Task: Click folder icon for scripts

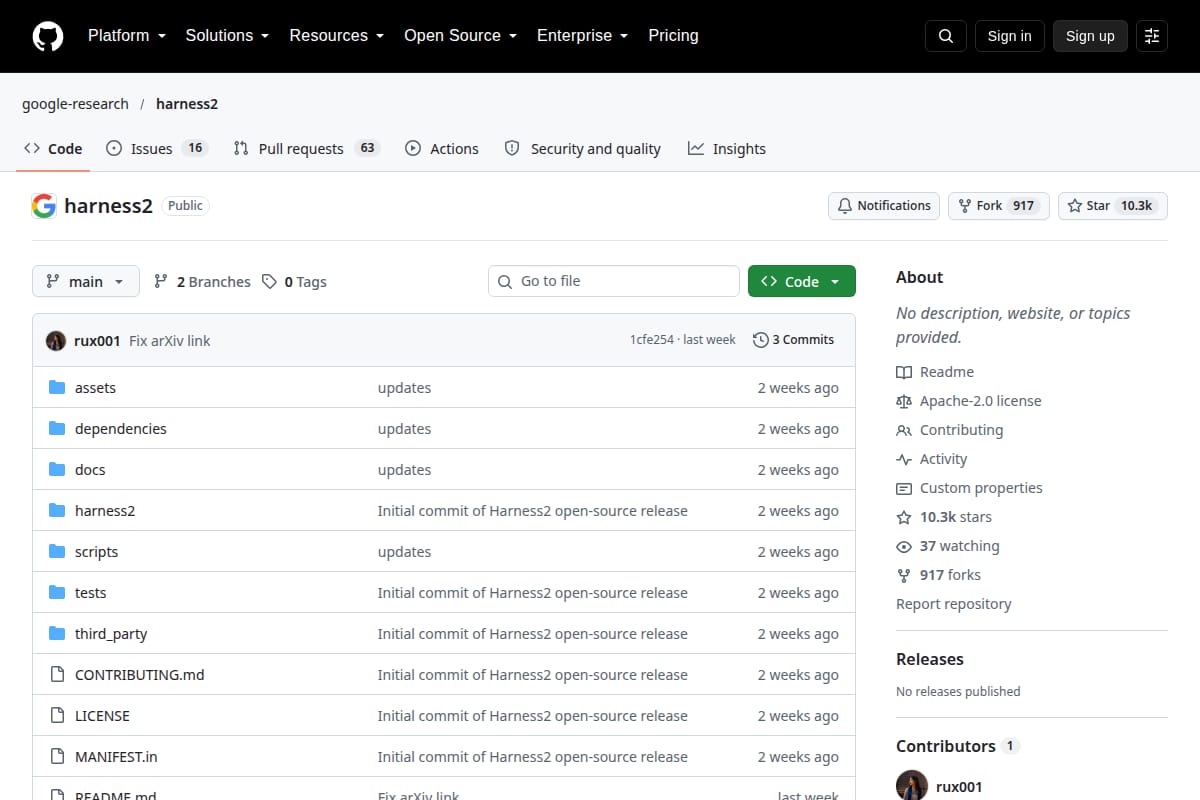Action: (57, 552)
